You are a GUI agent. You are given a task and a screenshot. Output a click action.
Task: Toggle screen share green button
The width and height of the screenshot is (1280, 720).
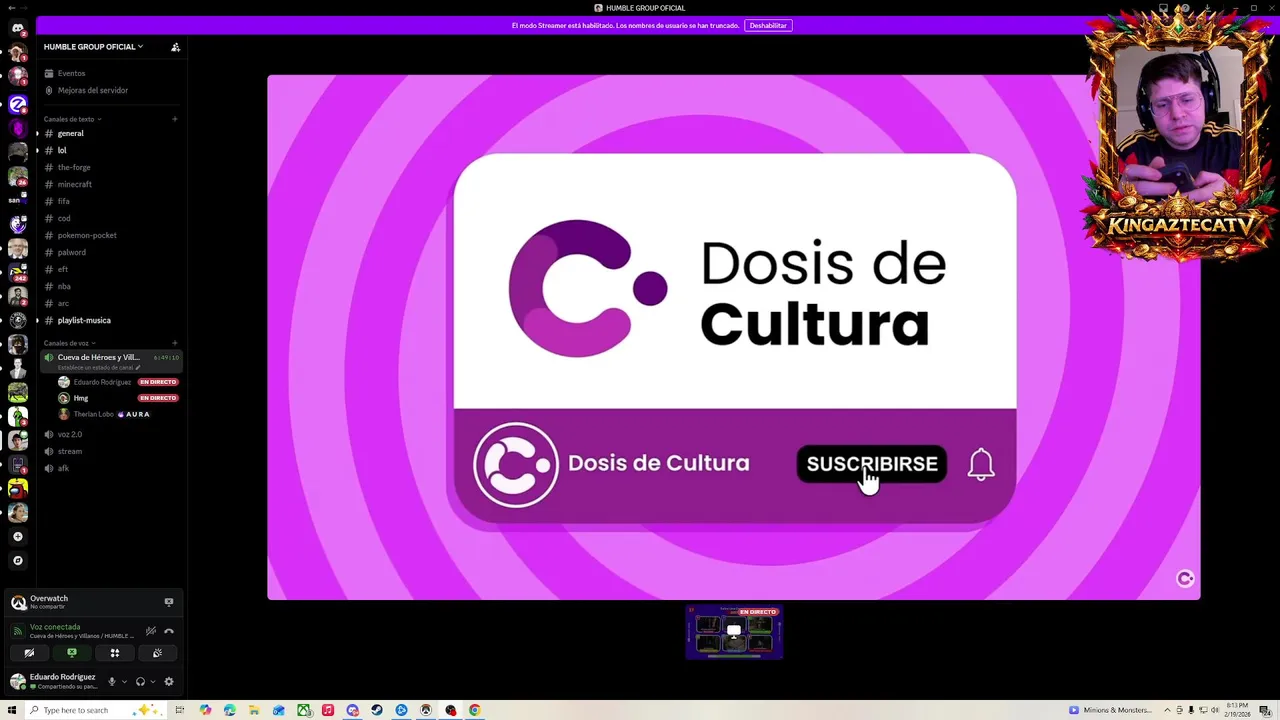pos(72,653)
